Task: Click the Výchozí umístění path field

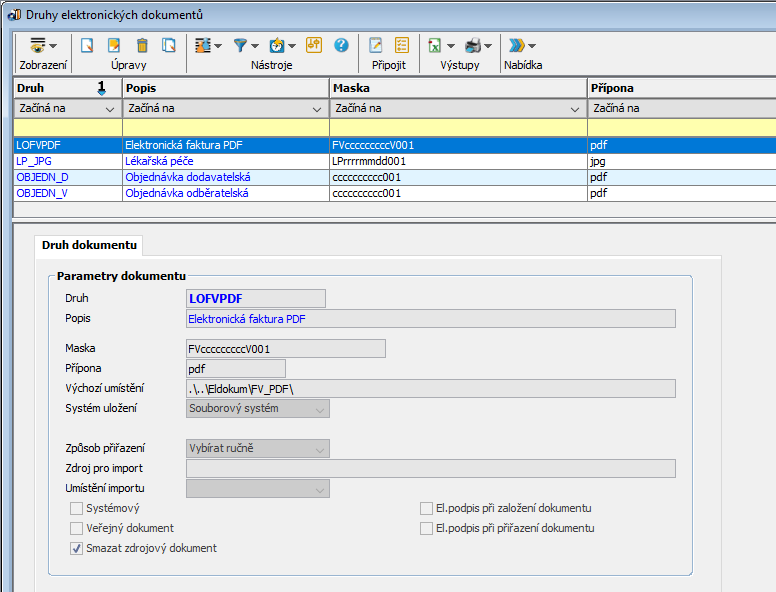Action: (430, 388)
